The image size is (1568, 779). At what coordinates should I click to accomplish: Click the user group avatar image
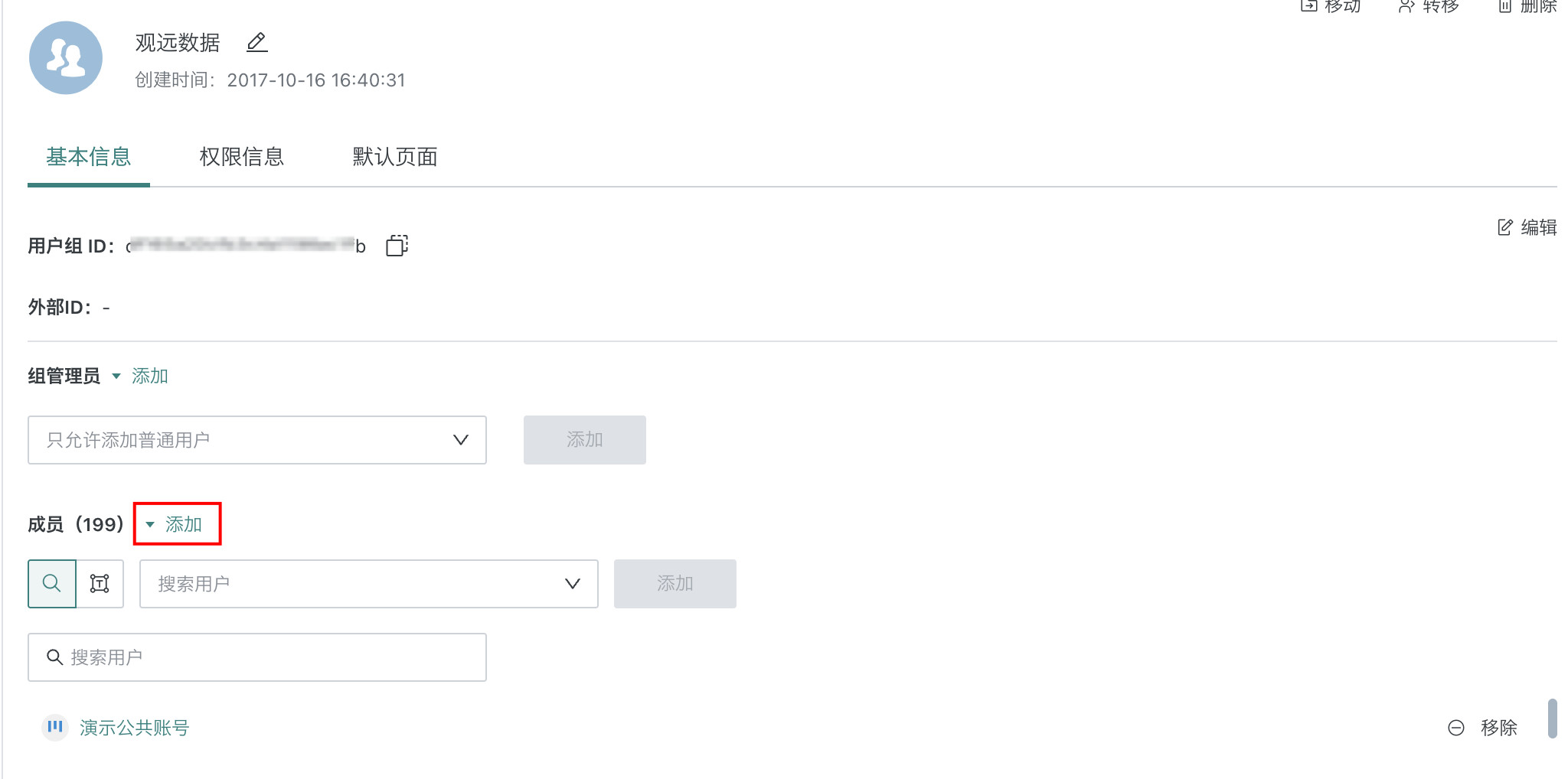(x=66, y=58)
